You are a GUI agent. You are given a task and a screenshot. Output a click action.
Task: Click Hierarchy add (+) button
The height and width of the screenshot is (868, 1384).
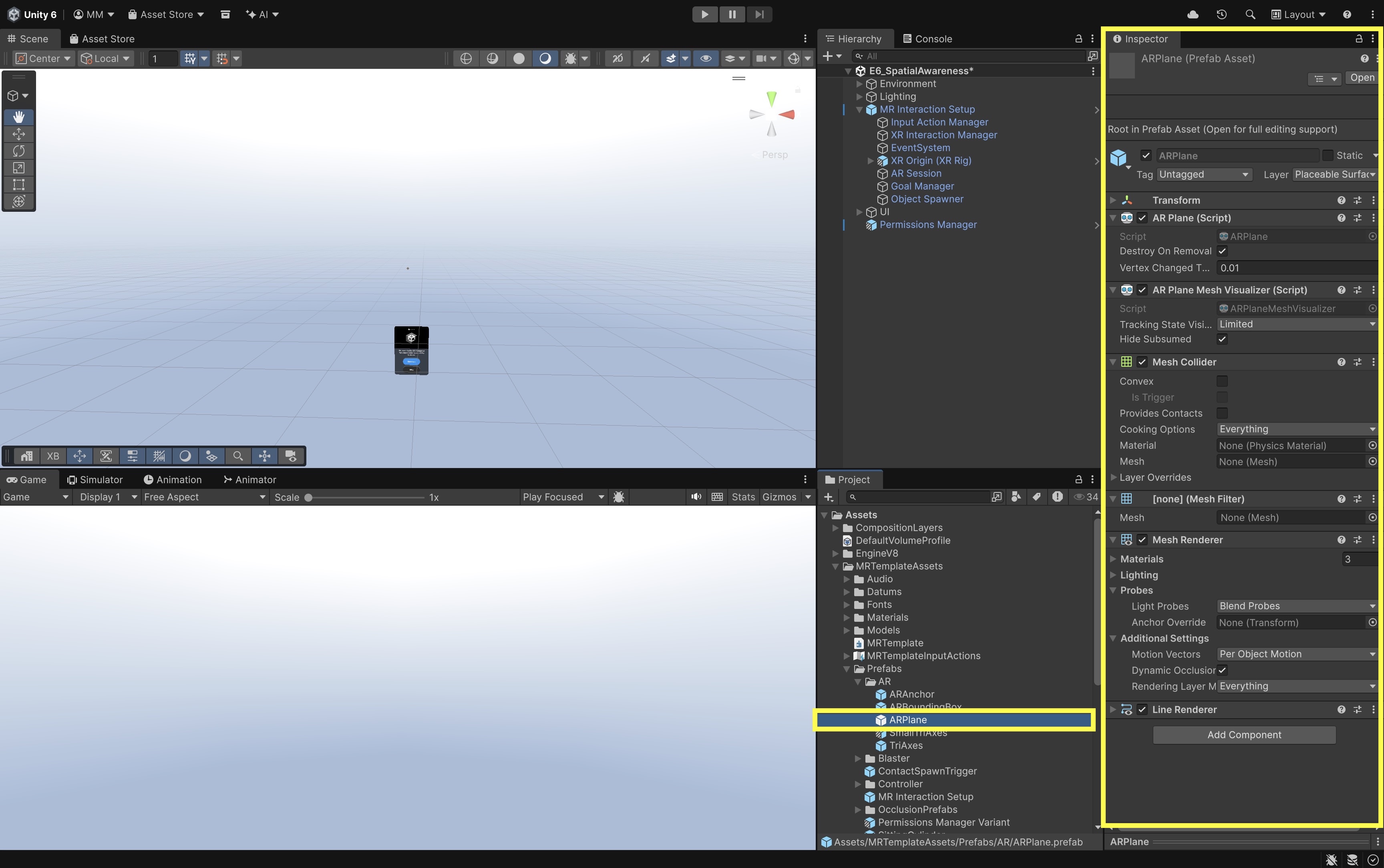tap(827, 56)
